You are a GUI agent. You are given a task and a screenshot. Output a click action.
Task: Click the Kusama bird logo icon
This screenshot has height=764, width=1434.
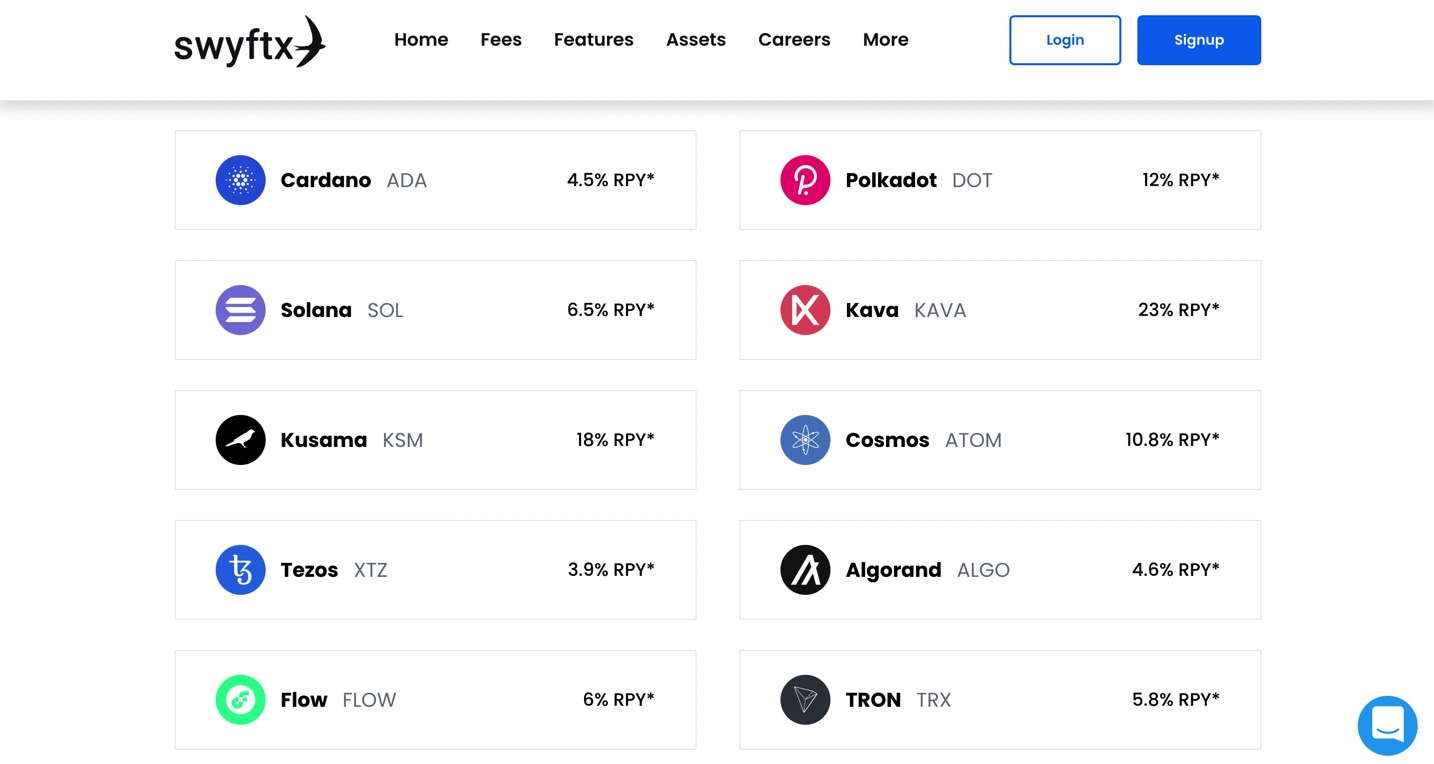[240, 440]
